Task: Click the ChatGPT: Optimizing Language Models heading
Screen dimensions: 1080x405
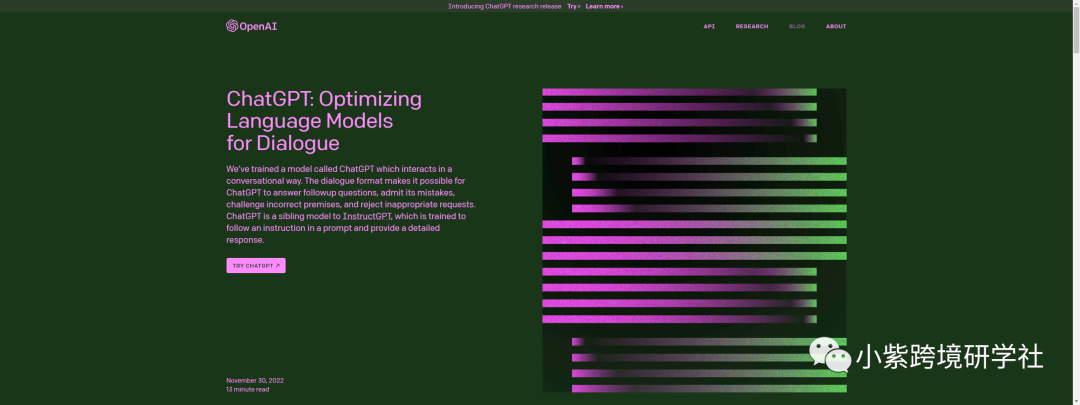Action: coord(324,121)
